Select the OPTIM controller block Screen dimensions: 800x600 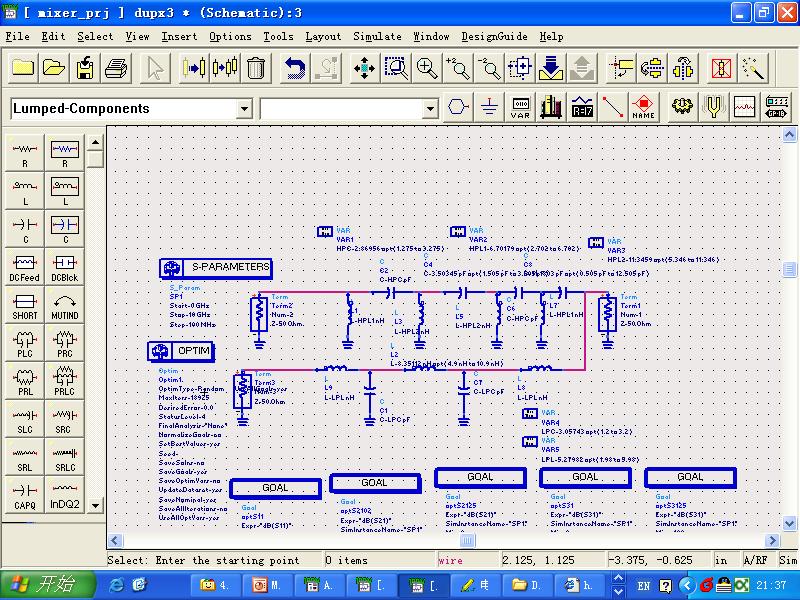[x=181, y=351]
